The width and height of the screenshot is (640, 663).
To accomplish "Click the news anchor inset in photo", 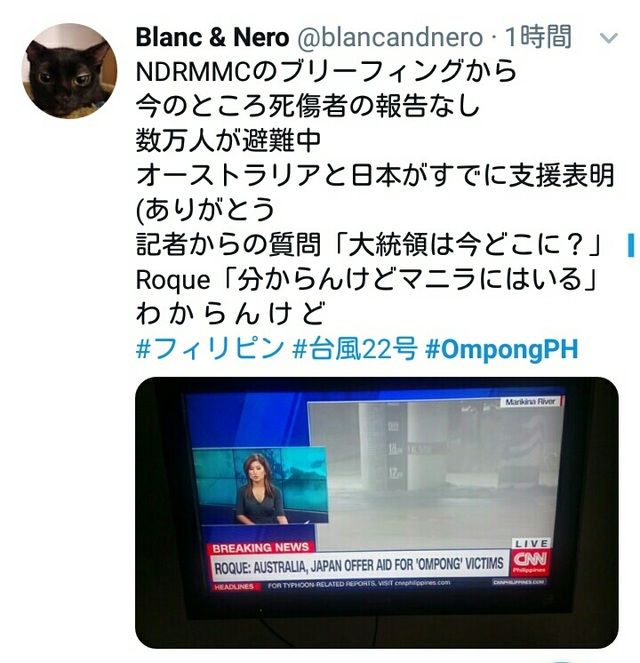I will [260, 486].
